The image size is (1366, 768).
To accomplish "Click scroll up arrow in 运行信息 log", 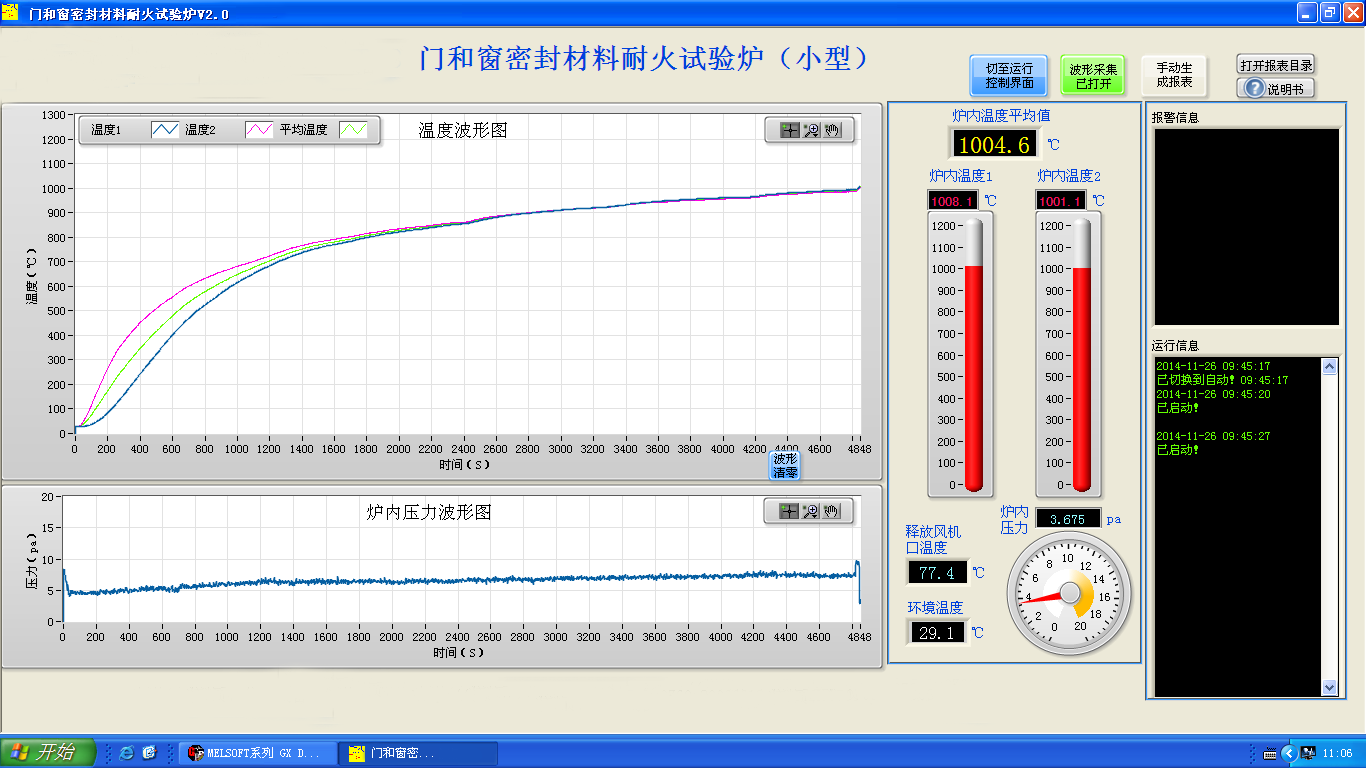I will point(1329,367).
